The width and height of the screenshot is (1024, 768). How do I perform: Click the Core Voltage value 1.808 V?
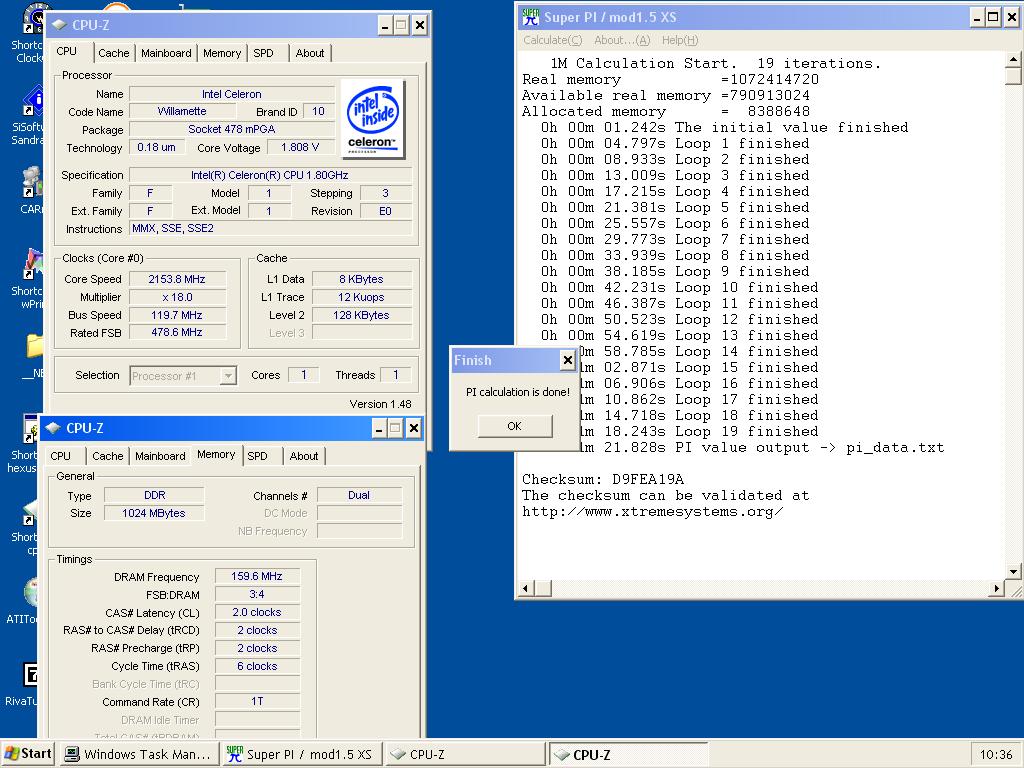[x=300, y=148]
